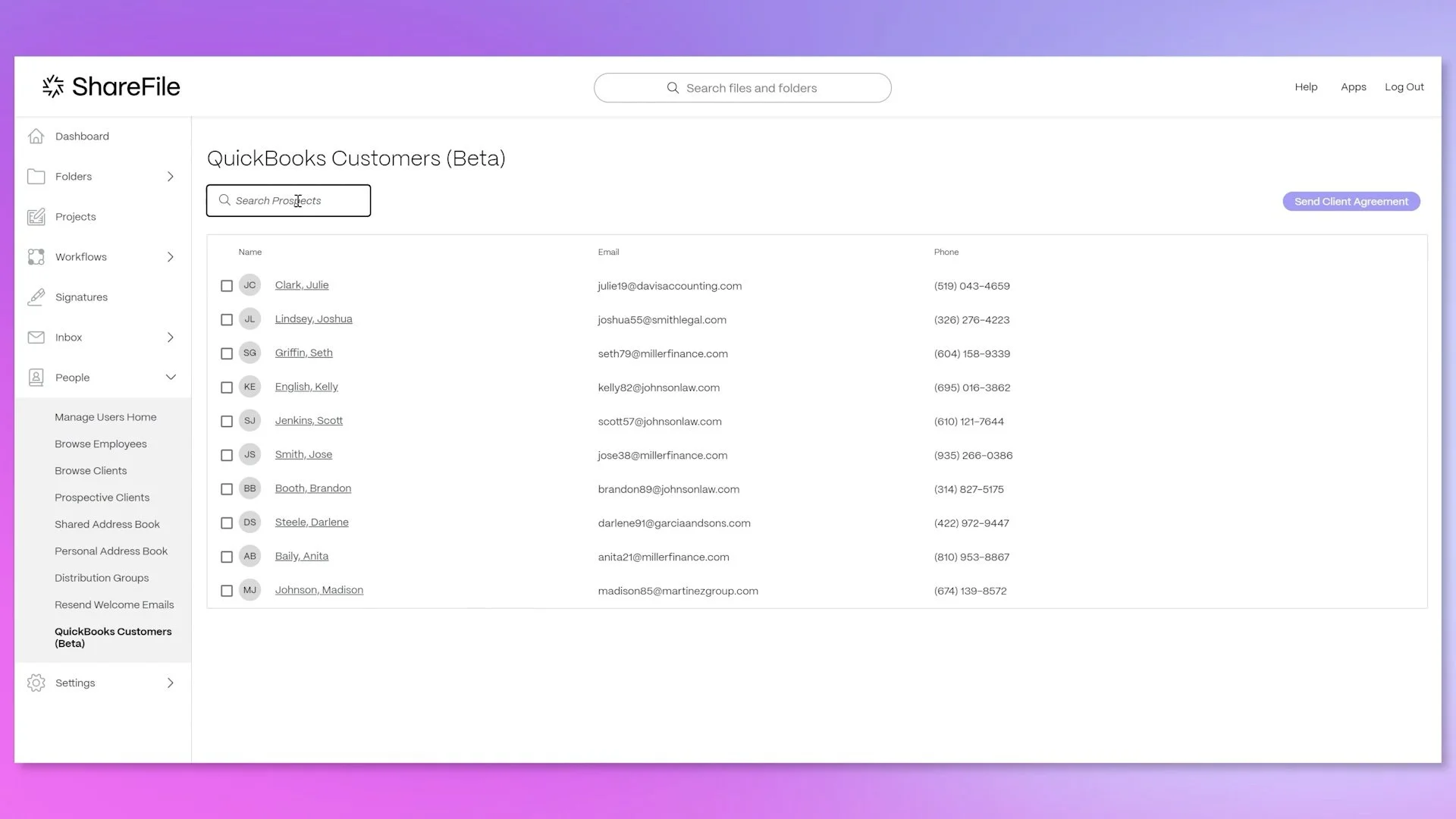
Task: Click the Workflows icon in sidebar
Action: 36,257
